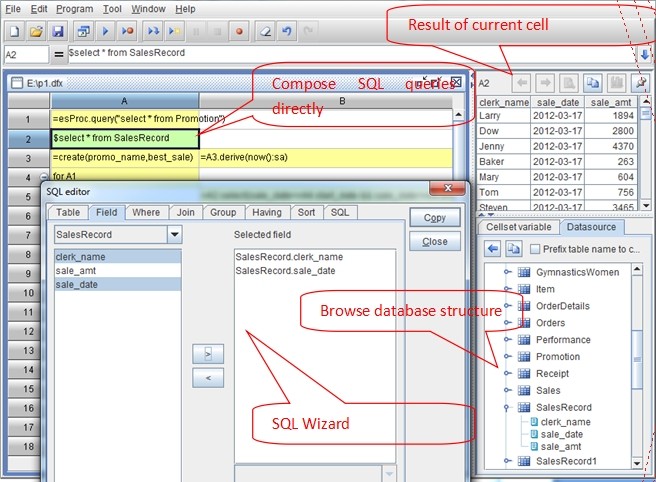
Task: Click the New file toolbar icon
Action: point(14,31)
